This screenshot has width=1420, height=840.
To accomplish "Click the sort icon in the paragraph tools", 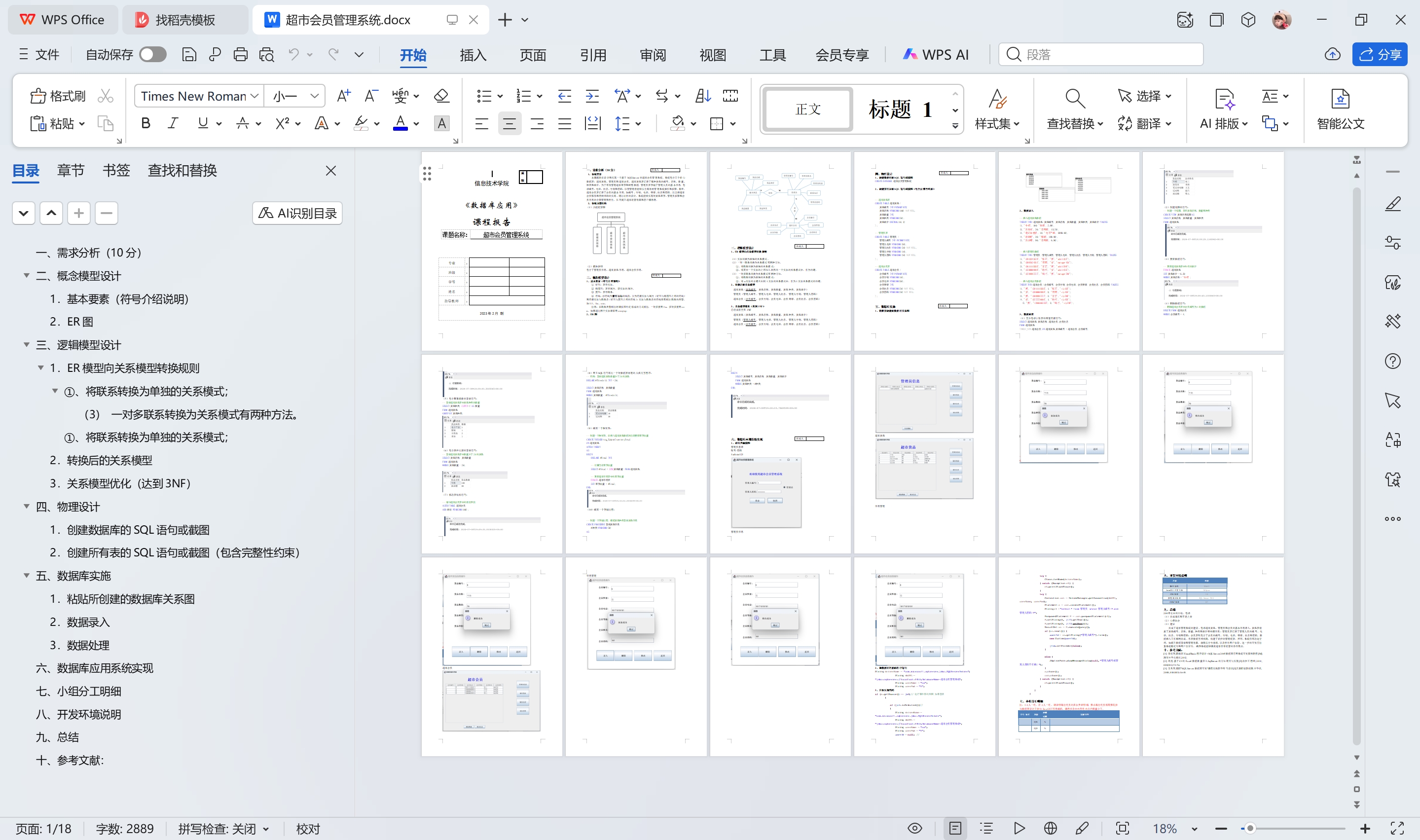I will pyautogui.click(x=703, y=96).
